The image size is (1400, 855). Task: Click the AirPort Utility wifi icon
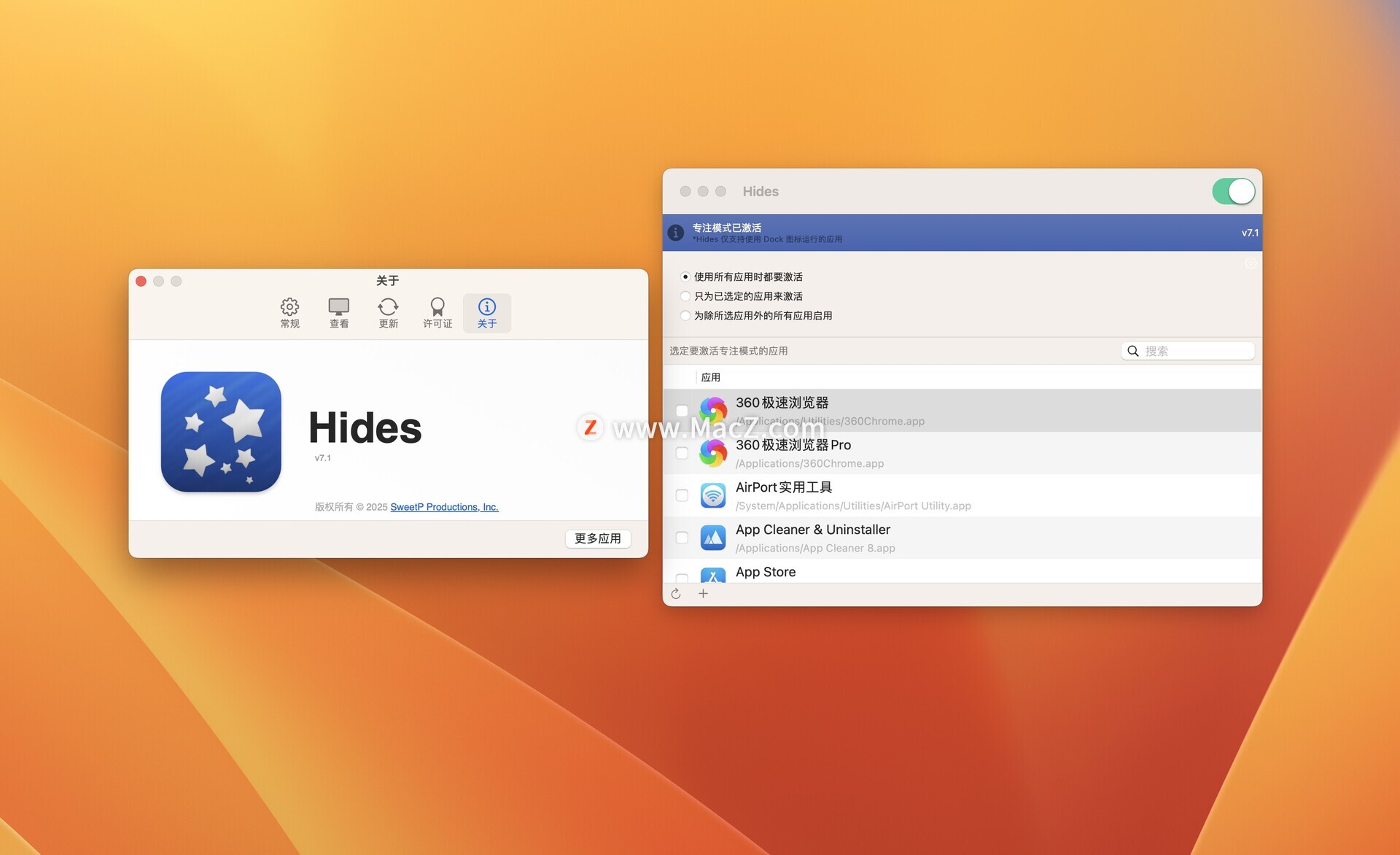pyautogui.click(x=713, y=495)
